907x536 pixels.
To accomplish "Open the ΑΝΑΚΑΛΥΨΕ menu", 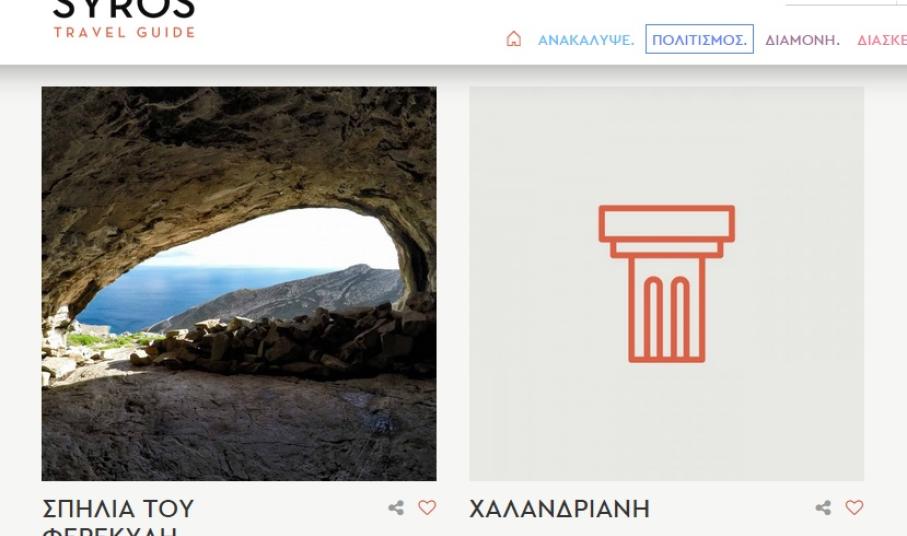I will click(586, 40).
